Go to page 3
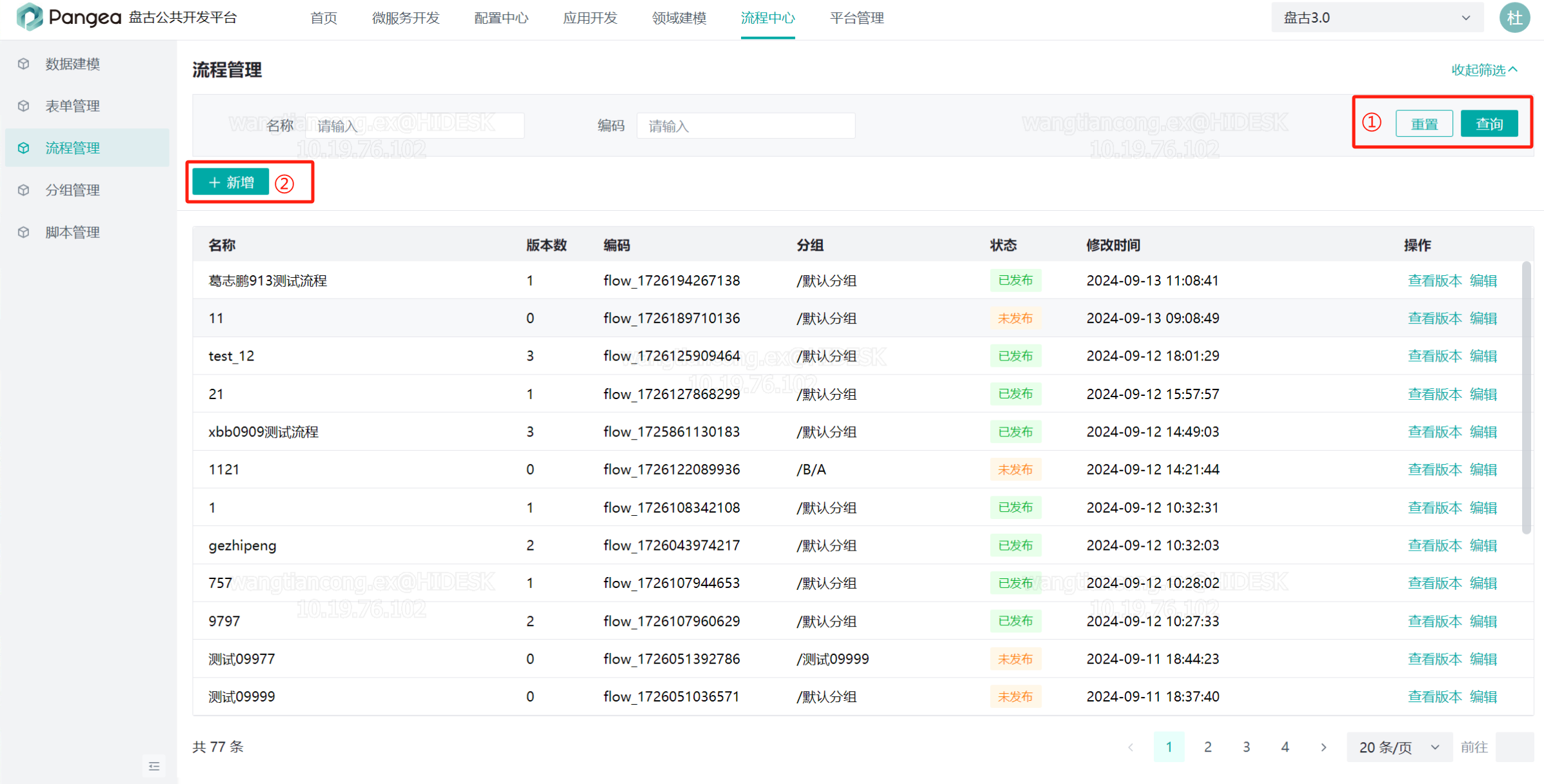Image resolution: width=1544 pixels, height=784 pixels. (x=1247, y=747)
